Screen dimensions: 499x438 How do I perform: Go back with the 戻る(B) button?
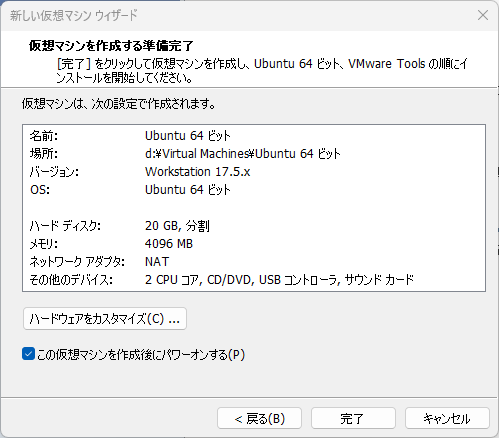259,418
